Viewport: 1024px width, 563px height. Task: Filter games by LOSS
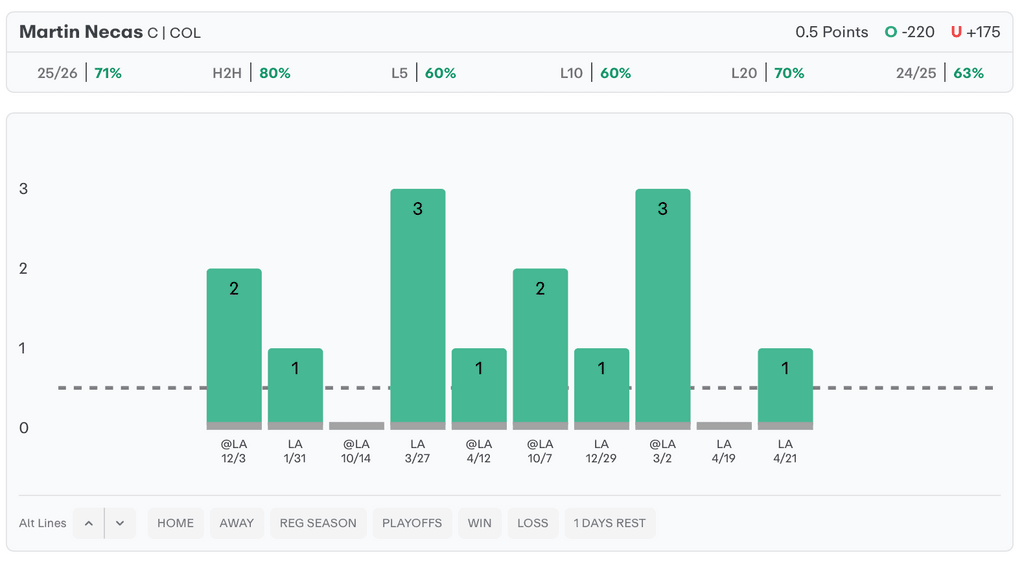coord(533,523)
